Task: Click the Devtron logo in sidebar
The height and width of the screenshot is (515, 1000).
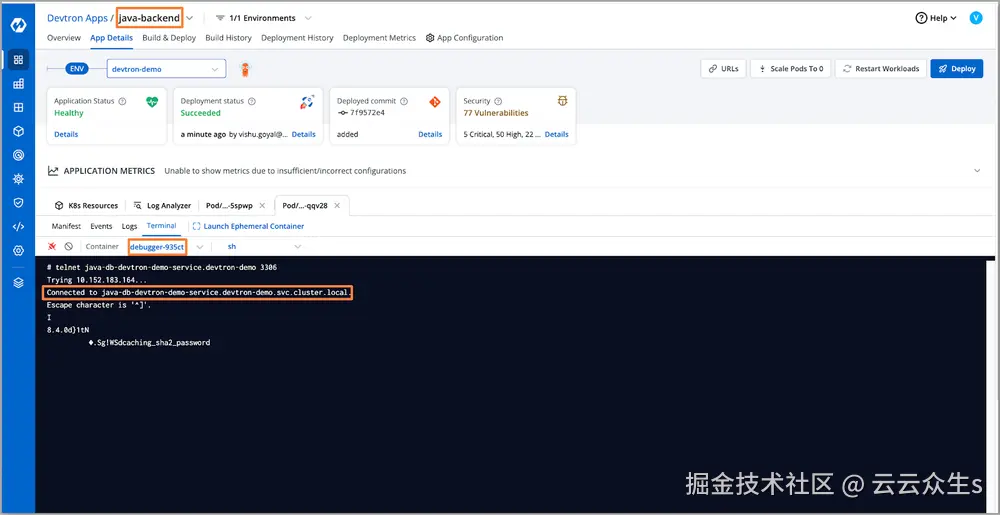Action: point(18,26)
